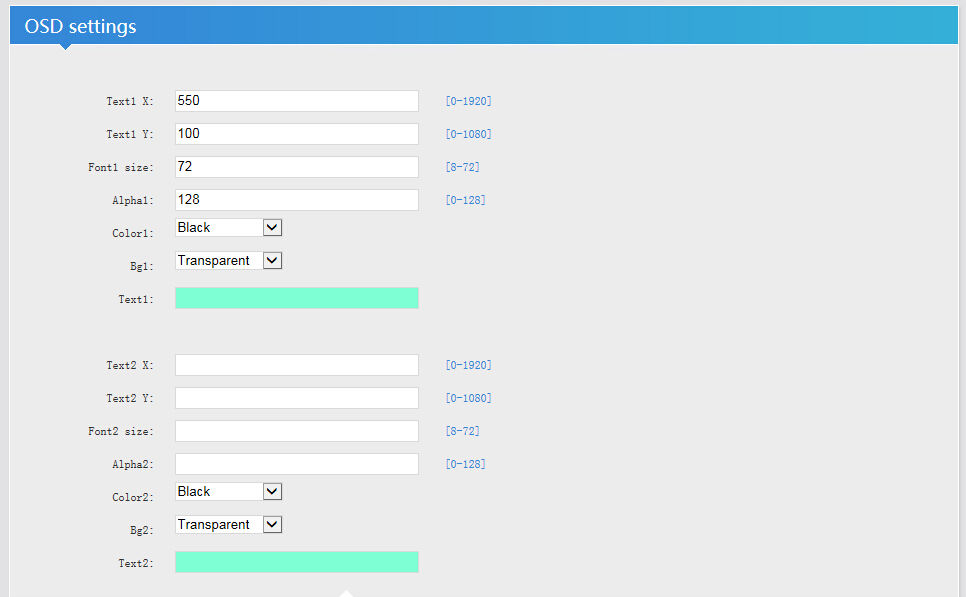Click the Text1 X range hint [0-1920]
This screenshot has height=597, width=966.
(468, 101)
